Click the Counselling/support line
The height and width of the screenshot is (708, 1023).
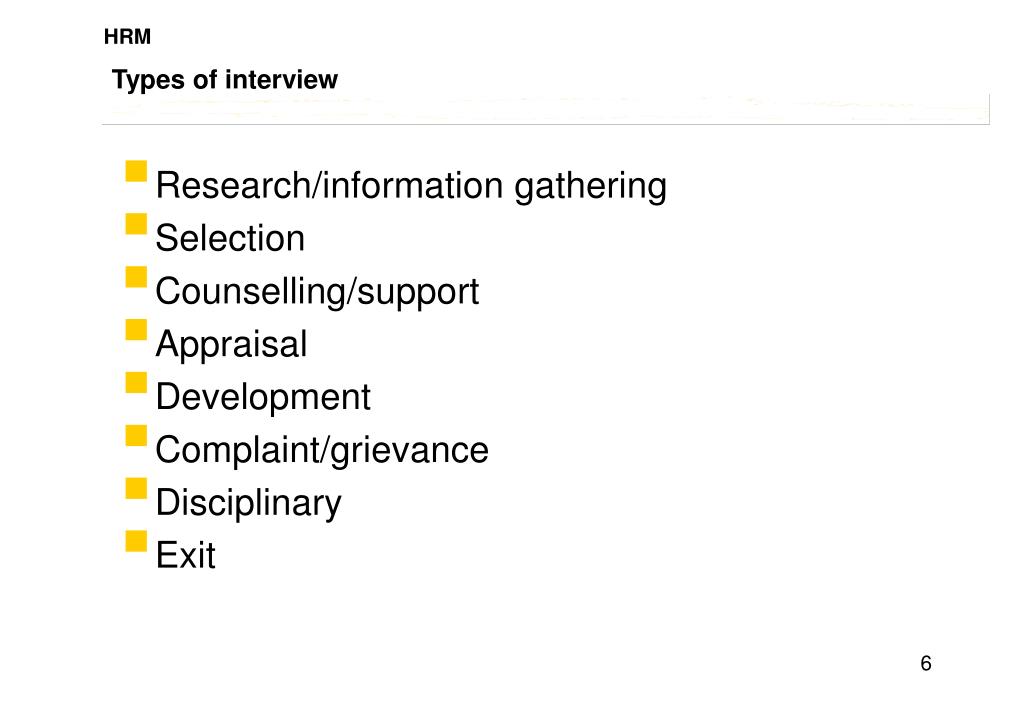point(317,292)
